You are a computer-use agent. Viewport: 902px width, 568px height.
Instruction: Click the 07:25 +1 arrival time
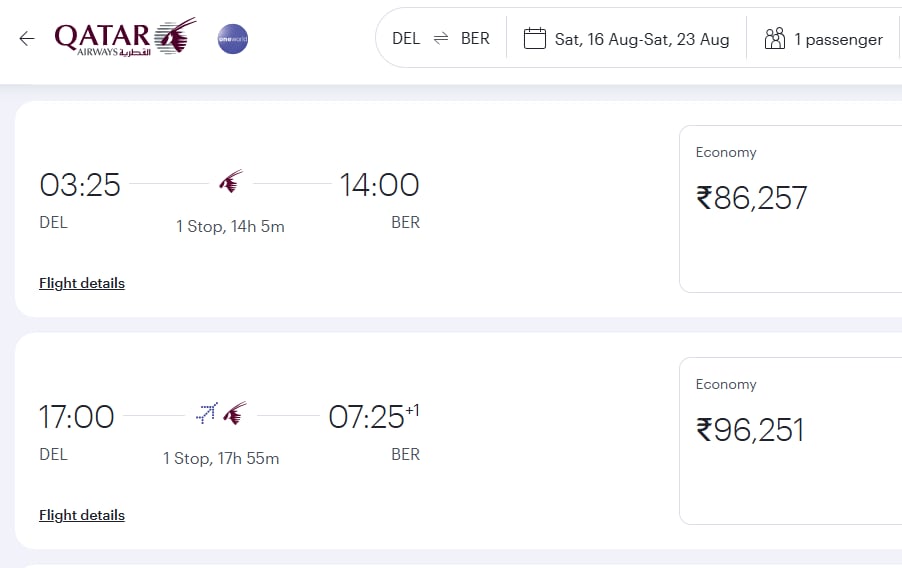click(x=374, y=417)
